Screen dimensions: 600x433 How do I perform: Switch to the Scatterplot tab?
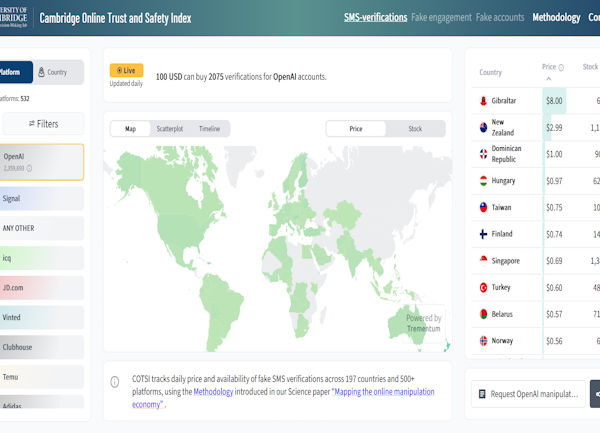[168, 129]
